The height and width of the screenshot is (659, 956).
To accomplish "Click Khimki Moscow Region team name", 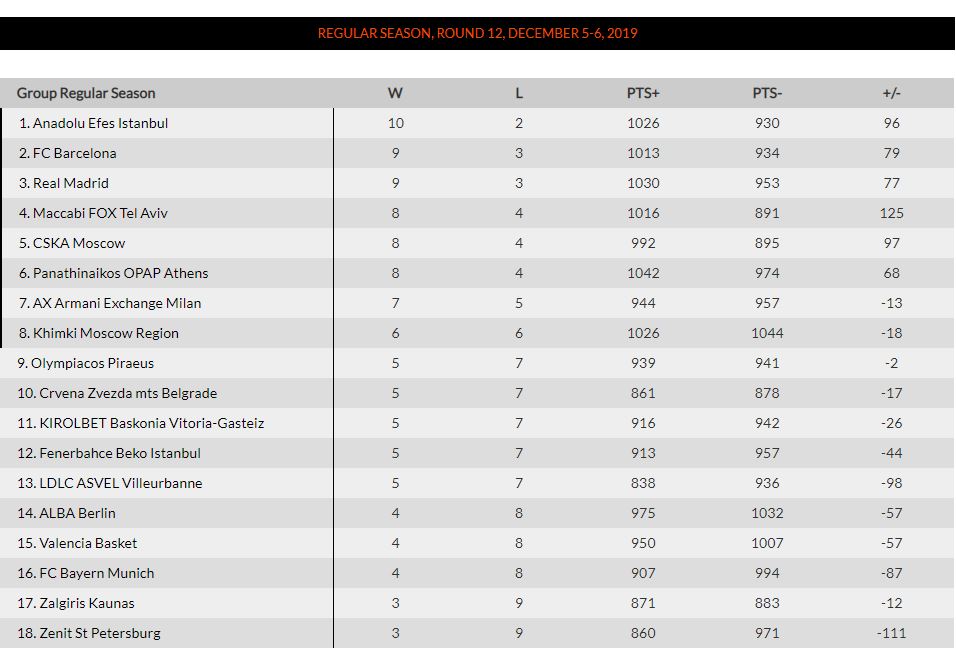I will tap(105, 333).
